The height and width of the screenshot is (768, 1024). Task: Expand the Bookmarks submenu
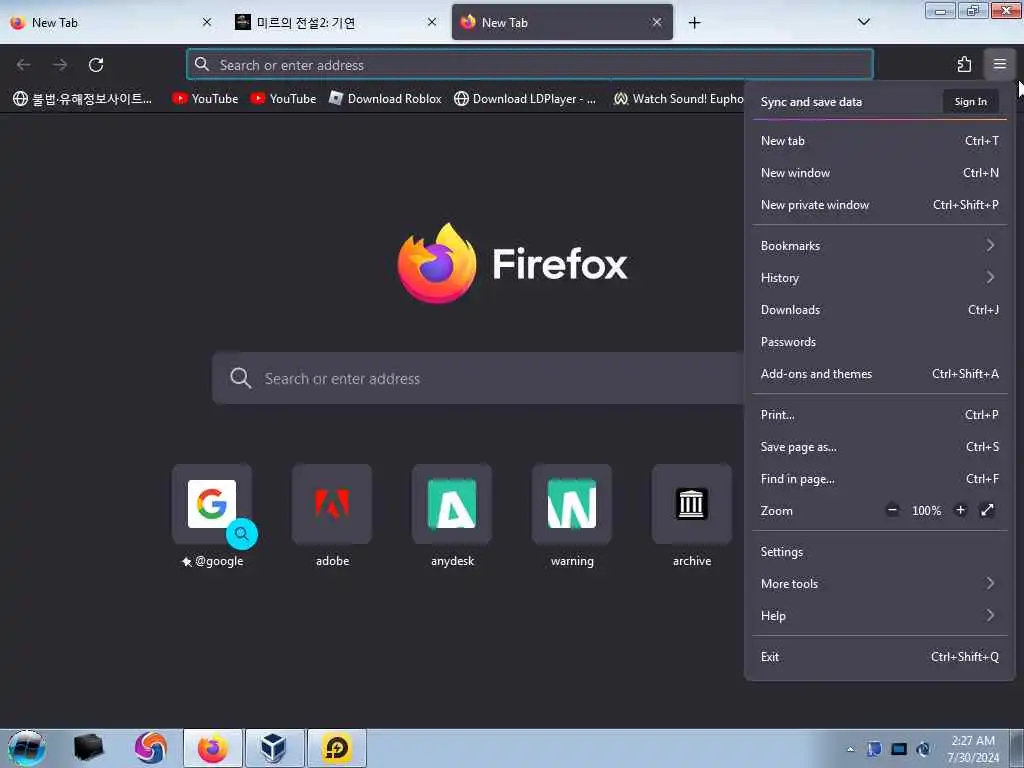[880, 246]
